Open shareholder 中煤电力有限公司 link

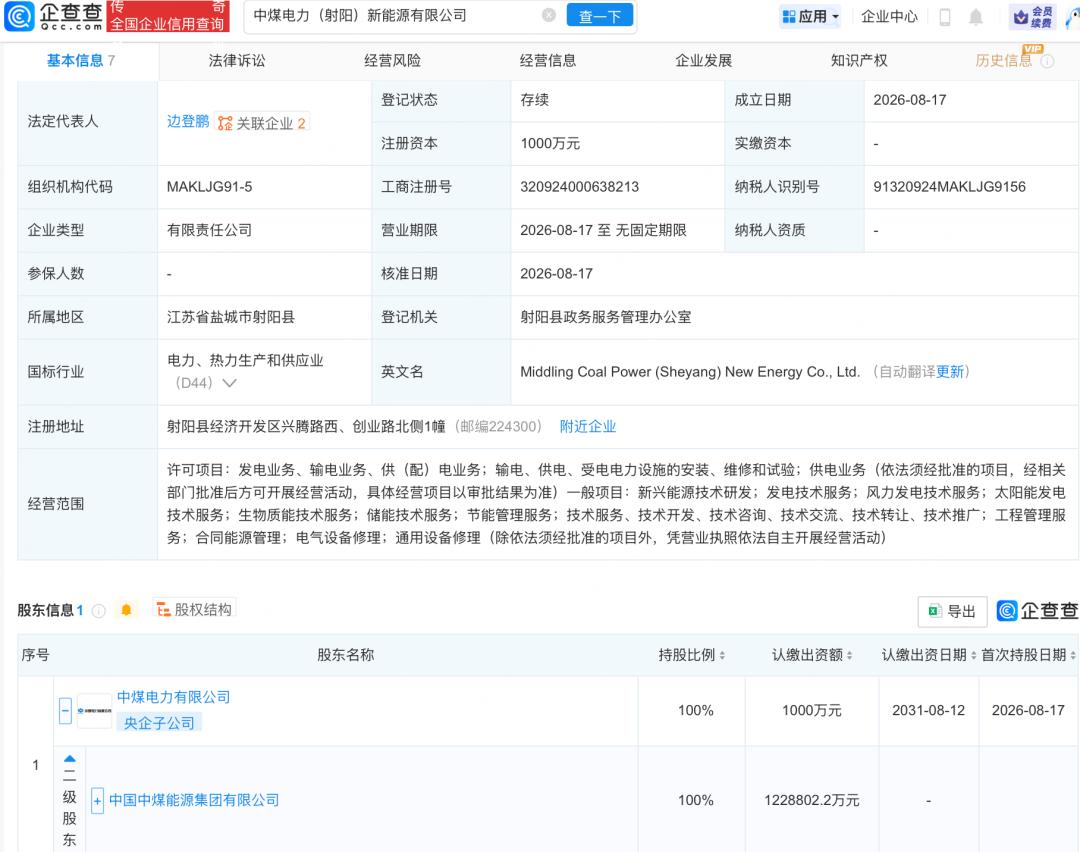174,697
